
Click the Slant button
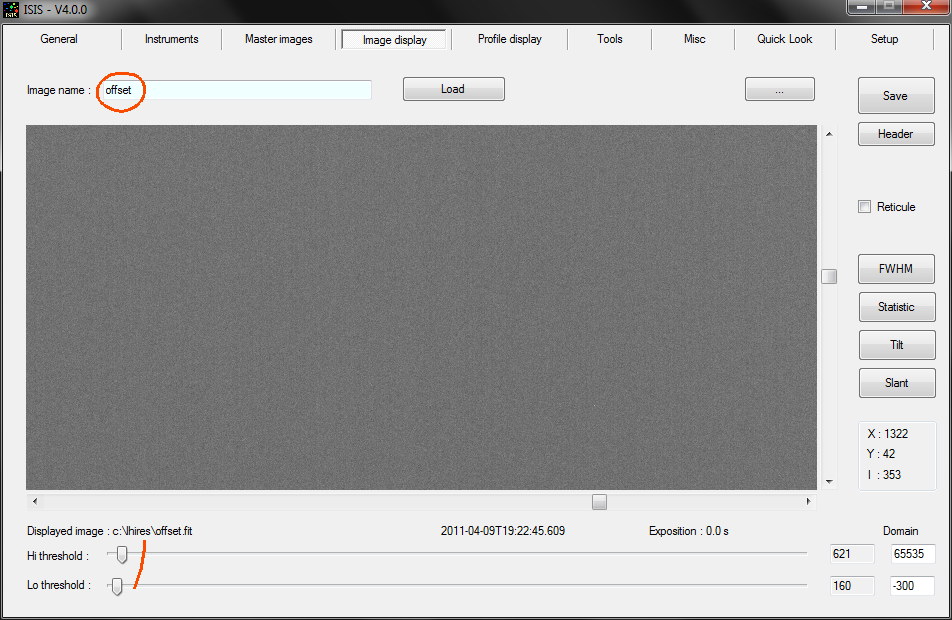896,383
